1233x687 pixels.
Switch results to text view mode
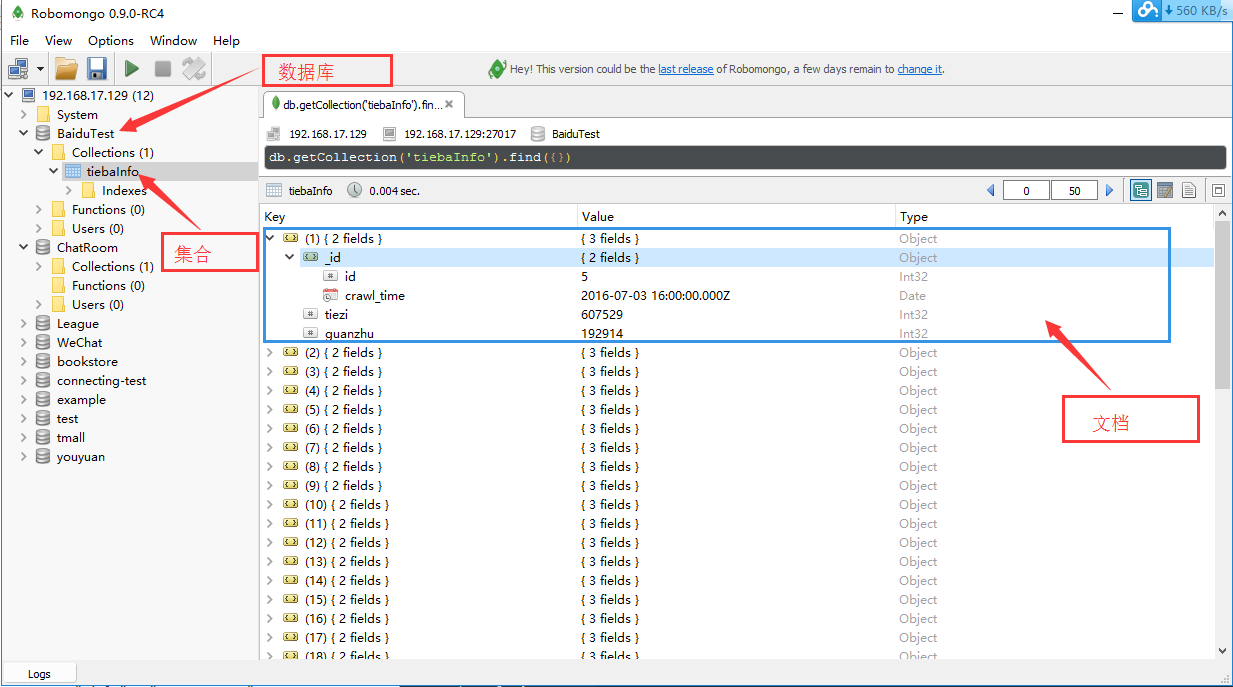tap(1189, 190)
